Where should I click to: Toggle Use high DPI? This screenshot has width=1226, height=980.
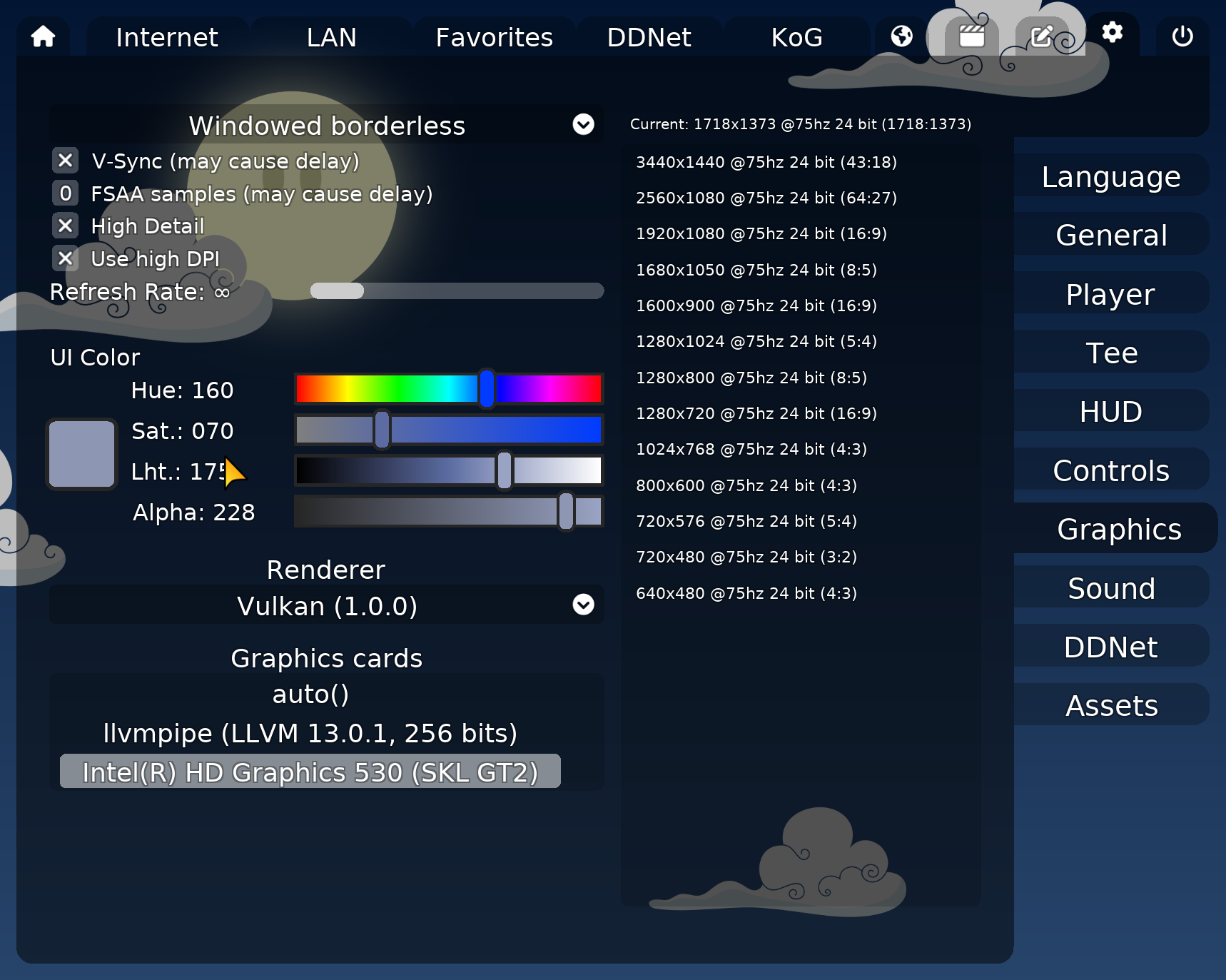click(x=65, y=259)
